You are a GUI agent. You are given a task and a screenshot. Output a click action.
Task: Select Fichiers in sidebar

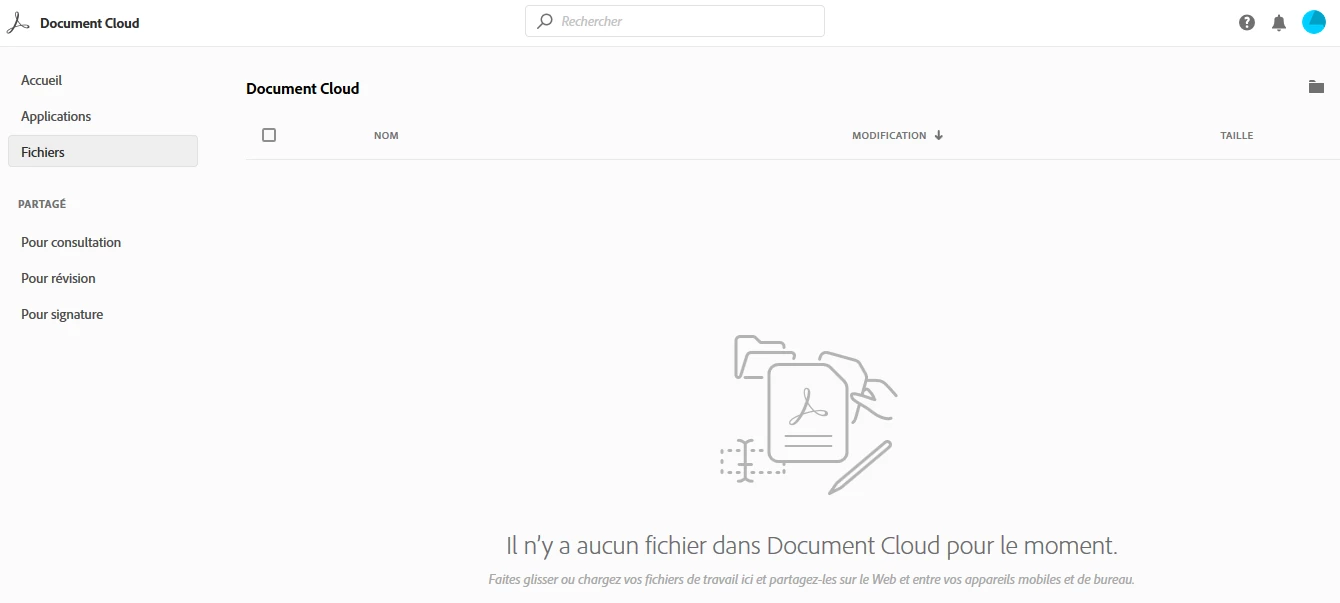103,152
